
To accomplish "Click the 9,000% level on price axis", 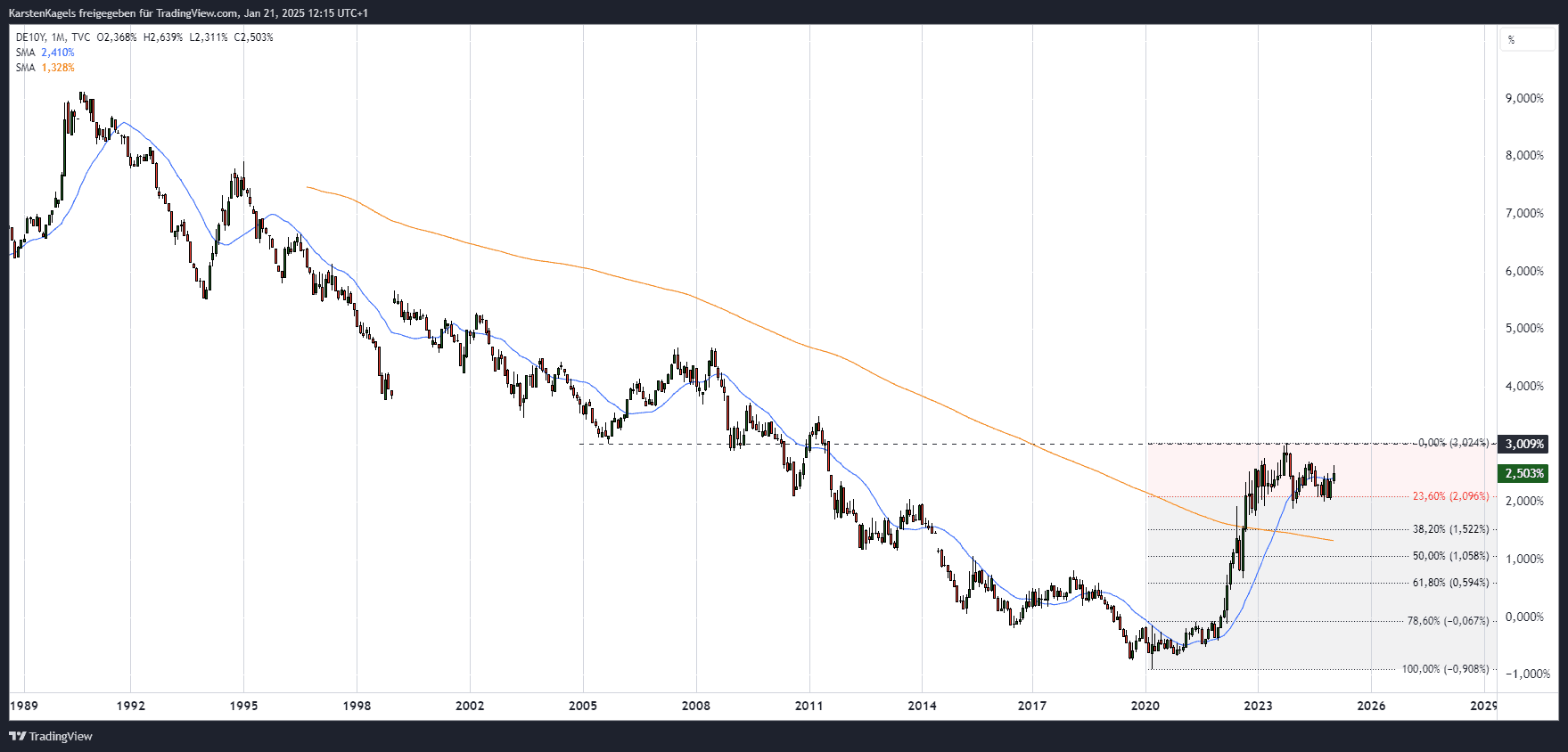I will (1524, 98).
